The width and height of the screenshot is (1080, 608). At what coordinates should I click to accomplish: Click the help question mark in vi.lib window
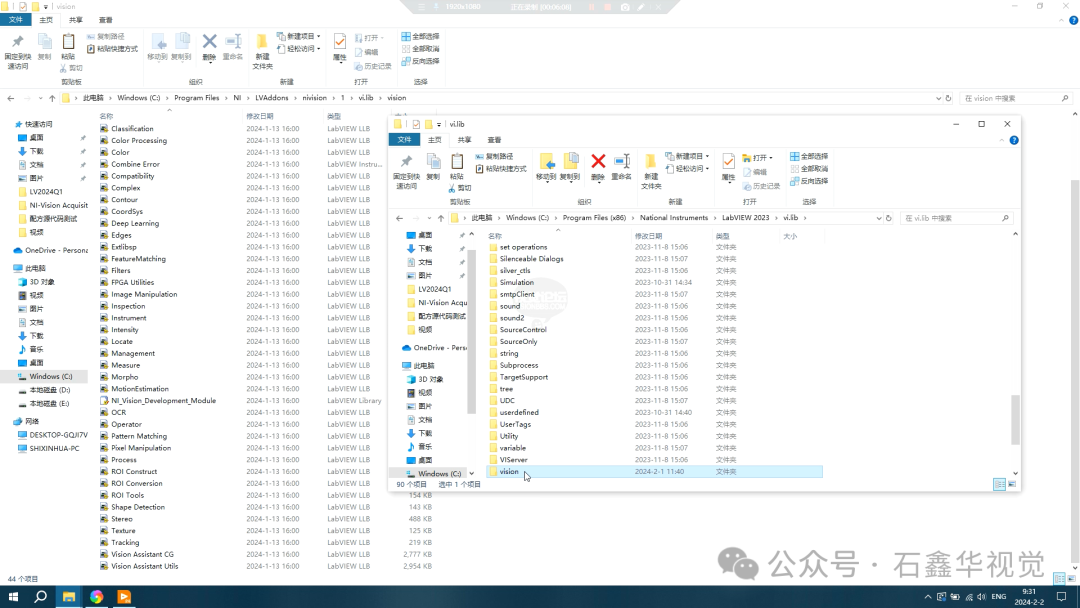point(1014,140)
